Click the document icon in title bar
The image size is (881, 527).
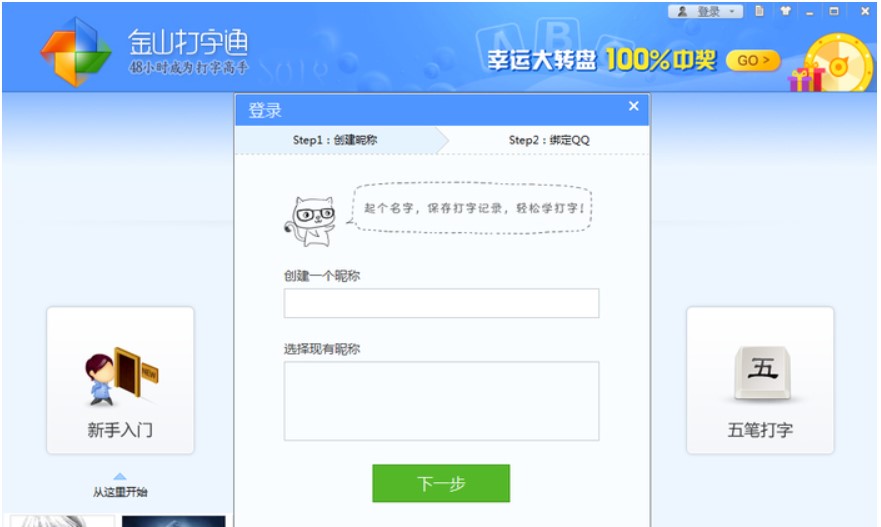(x=759, y=11)
